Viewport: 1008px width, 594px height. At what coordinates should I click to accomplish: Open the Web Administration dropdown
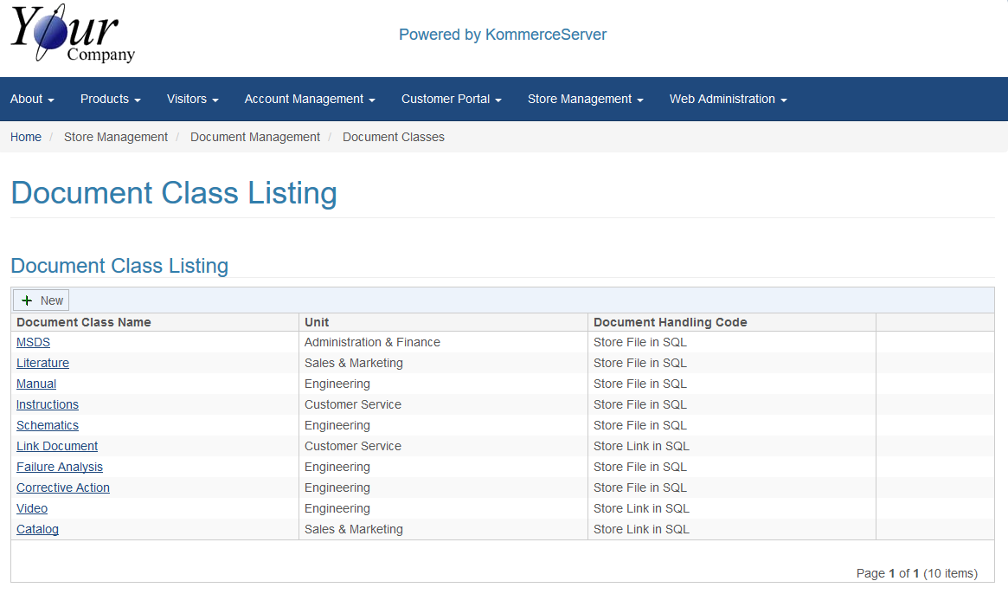click(x=728, y=99)
